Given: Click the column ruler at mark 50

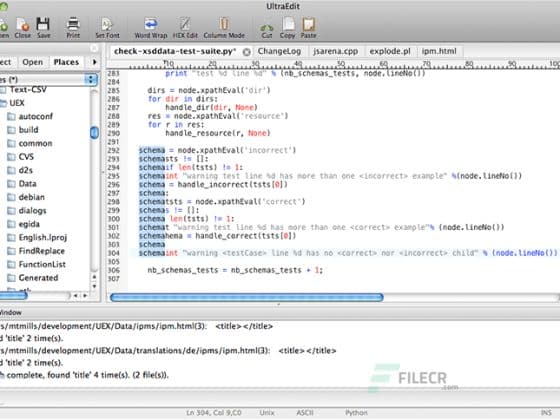Looking at the screenshot, I should 341,65.
